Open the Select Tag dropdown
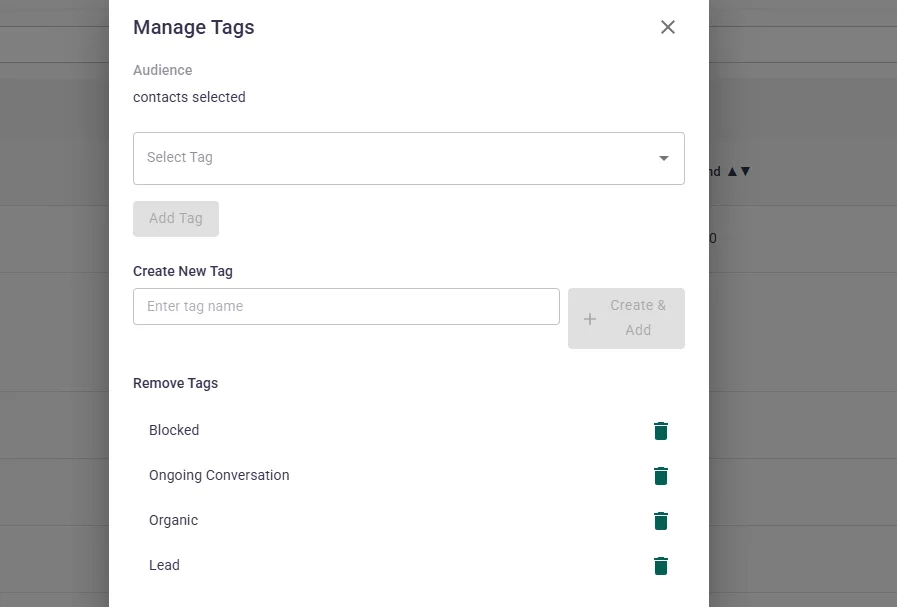 (x=408, y=158)
